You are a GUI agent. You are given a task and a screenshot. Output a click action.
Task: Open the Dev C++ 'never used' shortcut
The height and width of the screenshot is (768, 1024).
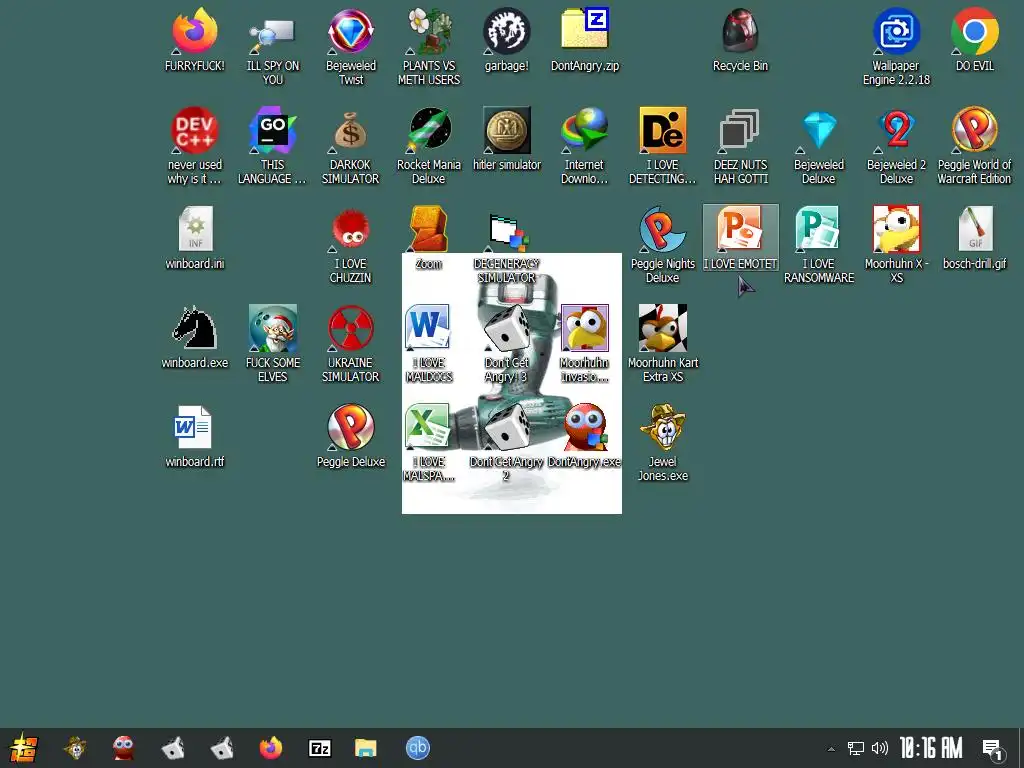click(x=195, y=146)
